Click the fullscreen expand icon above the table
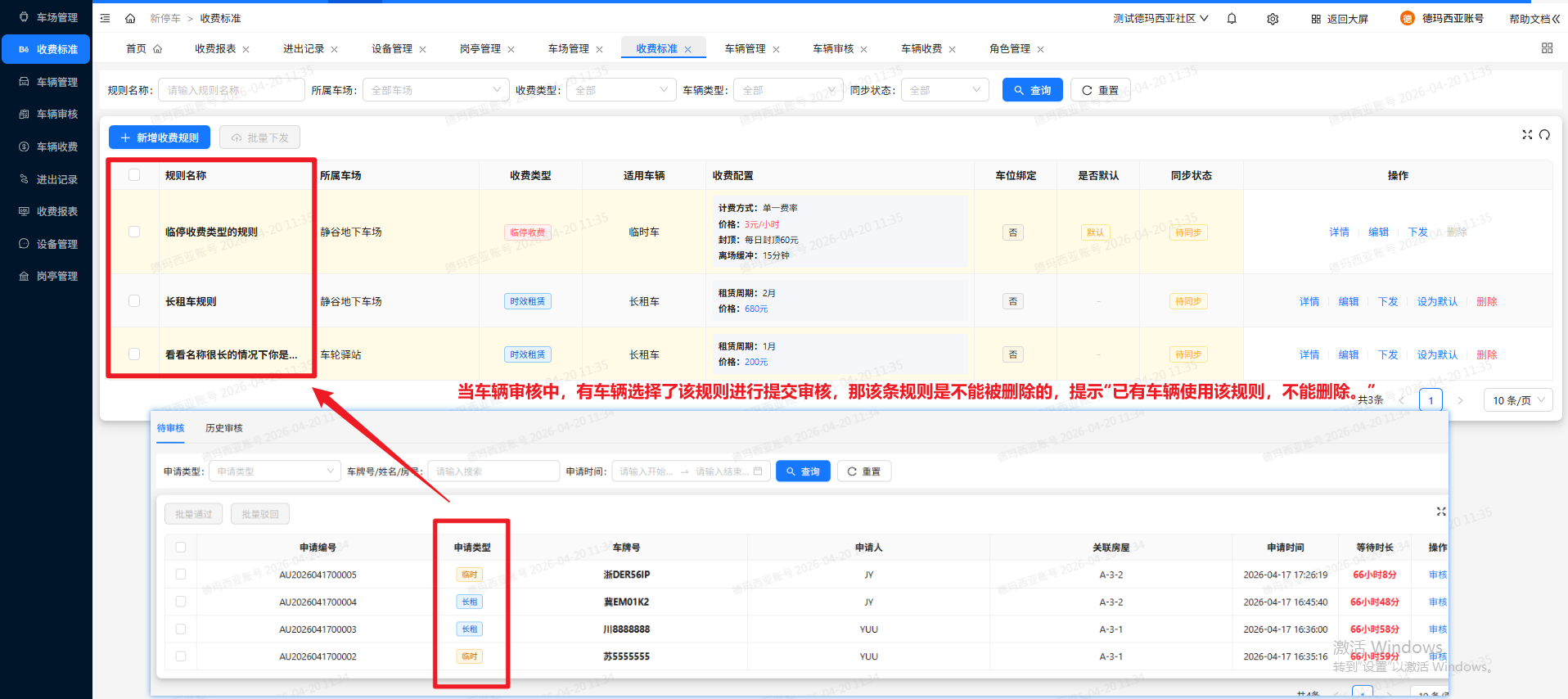This screenshot has width=1568, height=699. 1527,134
